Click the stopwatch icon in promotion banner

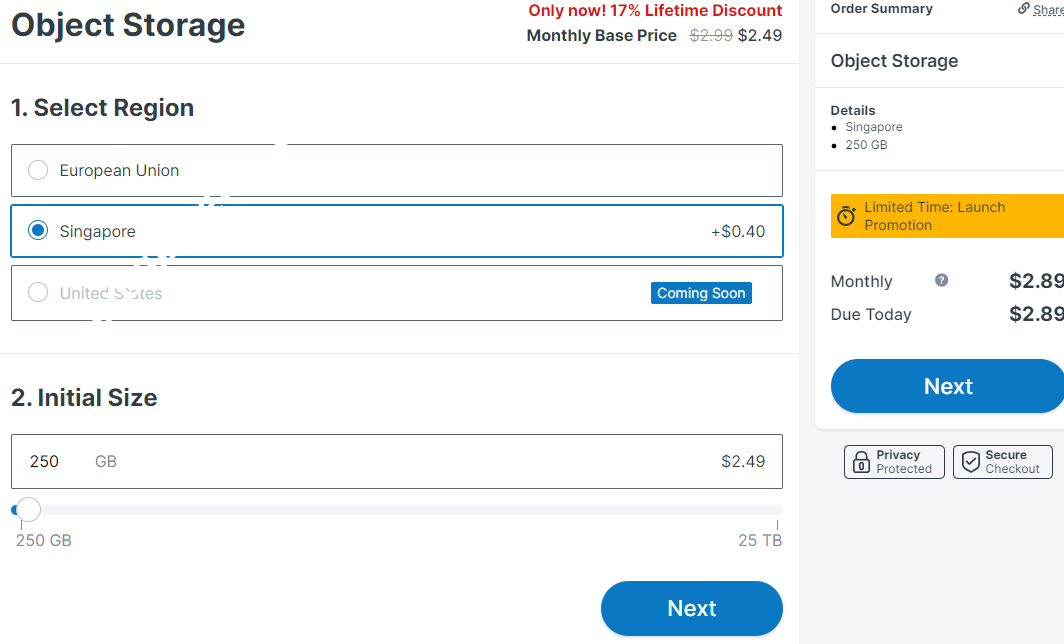pos(846,216)
